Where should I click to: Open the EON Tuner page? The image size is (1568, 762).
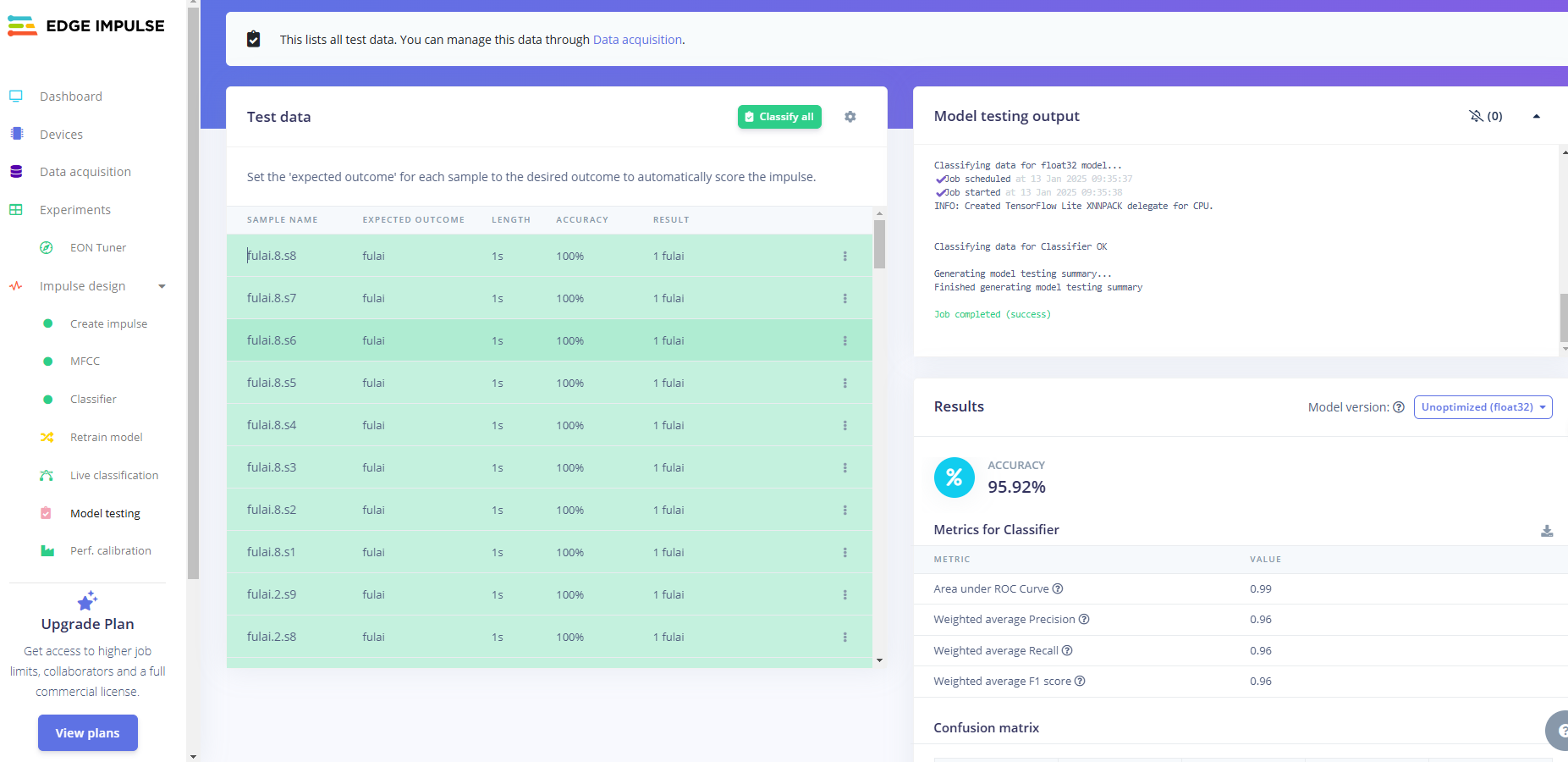click(98, 248)
